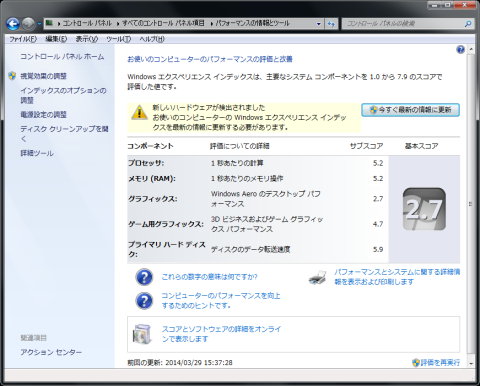Expand arrow before パフォーマンスの情報とツール breadcrumb
This screenshot has width=480, height=386.
(x=211, y=24)
